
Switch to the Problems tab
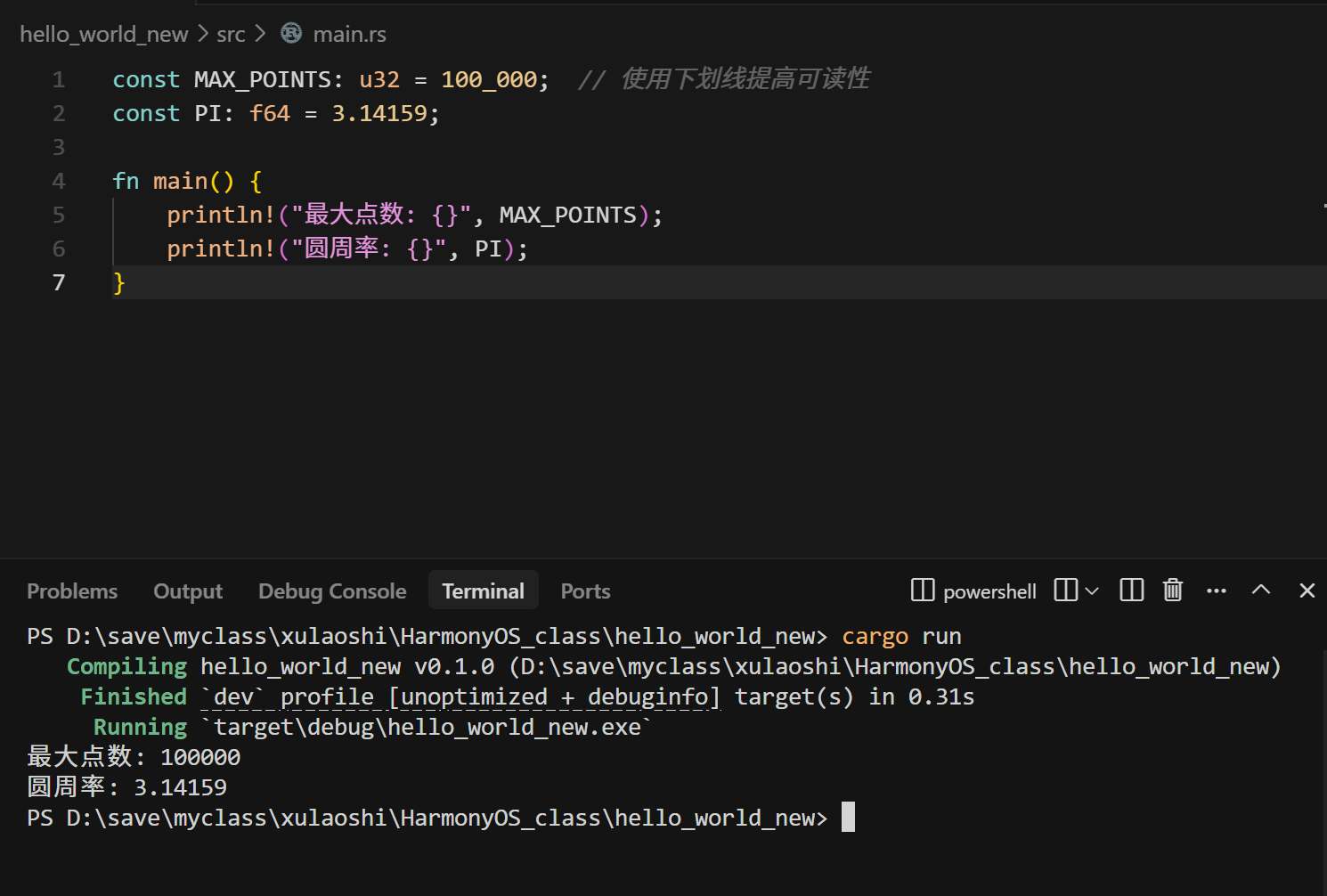(72, 591)
